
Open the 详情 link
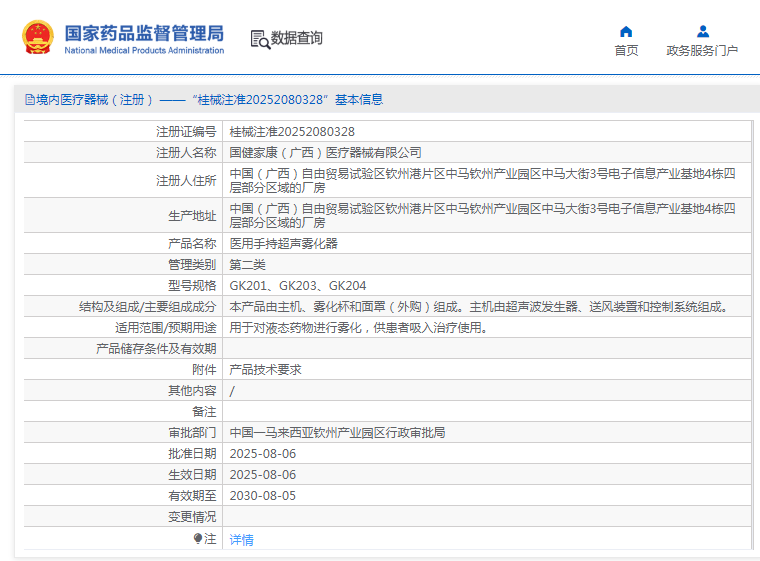click(x=241, y=540)
